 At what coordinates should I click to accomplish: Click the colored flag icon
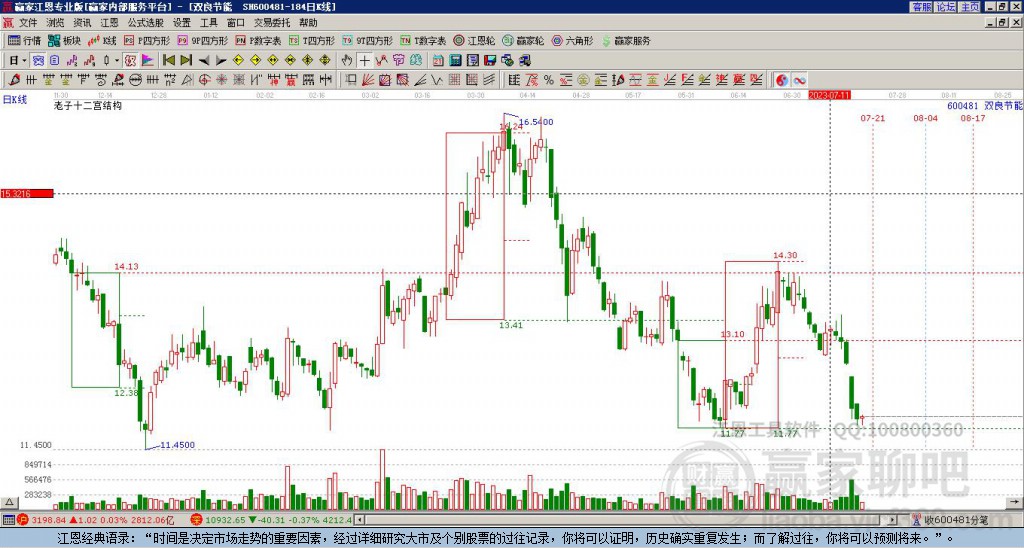click(148, 61)
